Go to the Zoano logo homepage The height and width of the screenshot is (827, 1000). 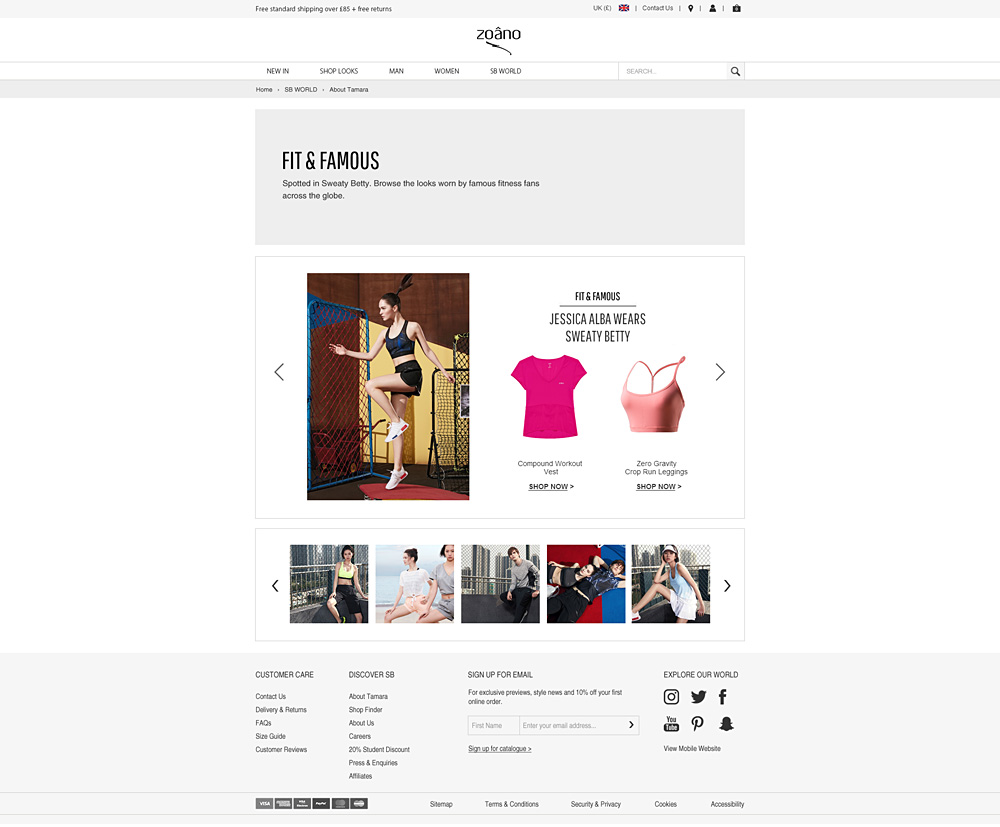pyautogui.click(x=499, y=40)
